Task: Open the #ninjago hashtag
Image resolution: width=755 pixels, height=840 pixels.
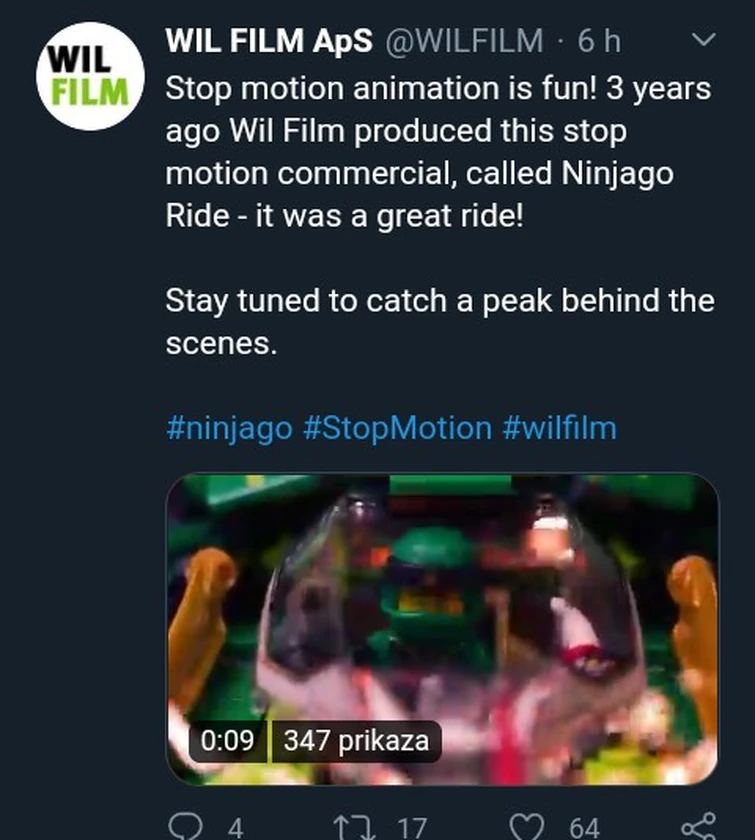Action: [x=229, y=428]
